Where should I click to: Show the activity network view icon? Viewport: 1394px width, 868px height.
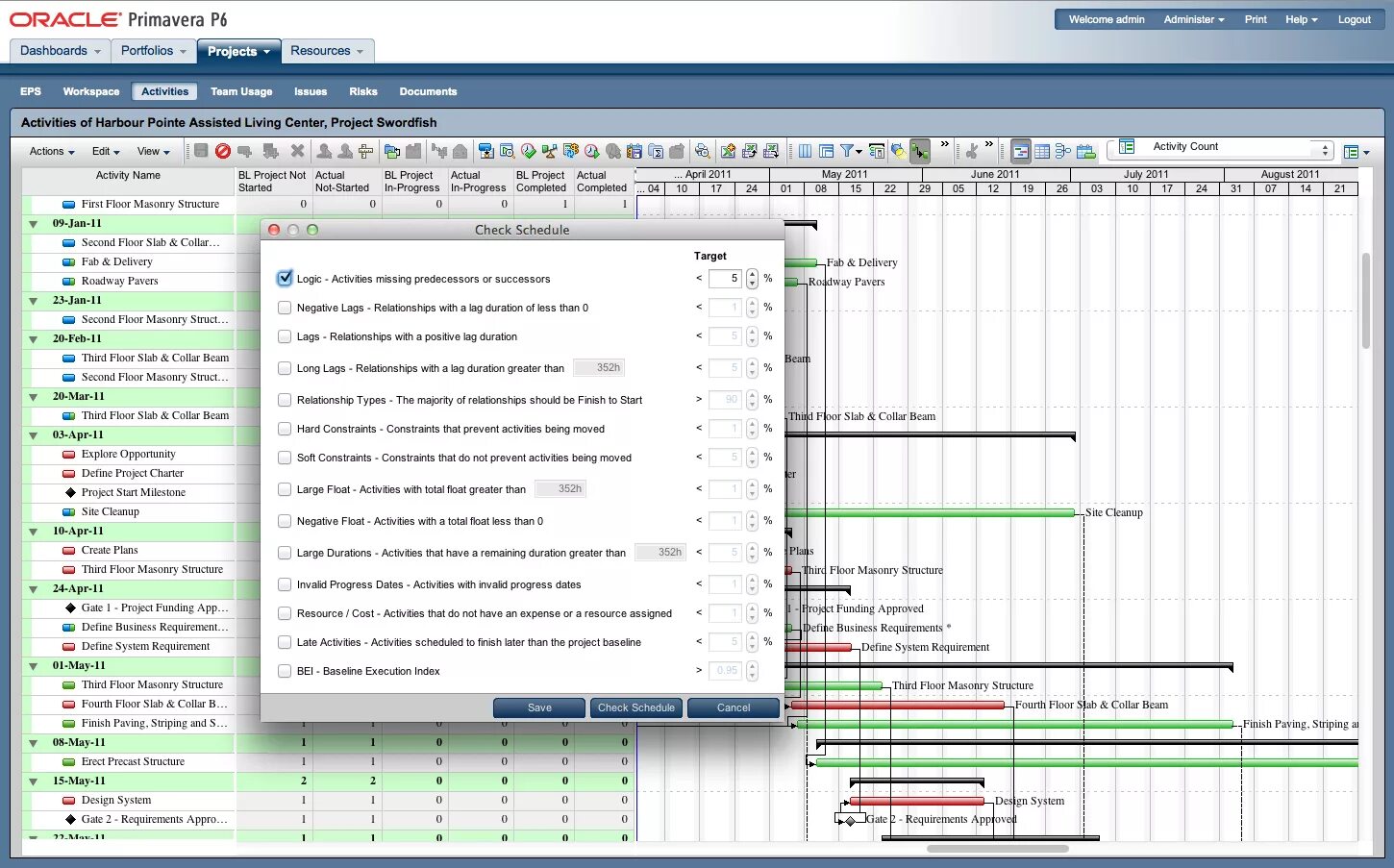[1063, 151]
